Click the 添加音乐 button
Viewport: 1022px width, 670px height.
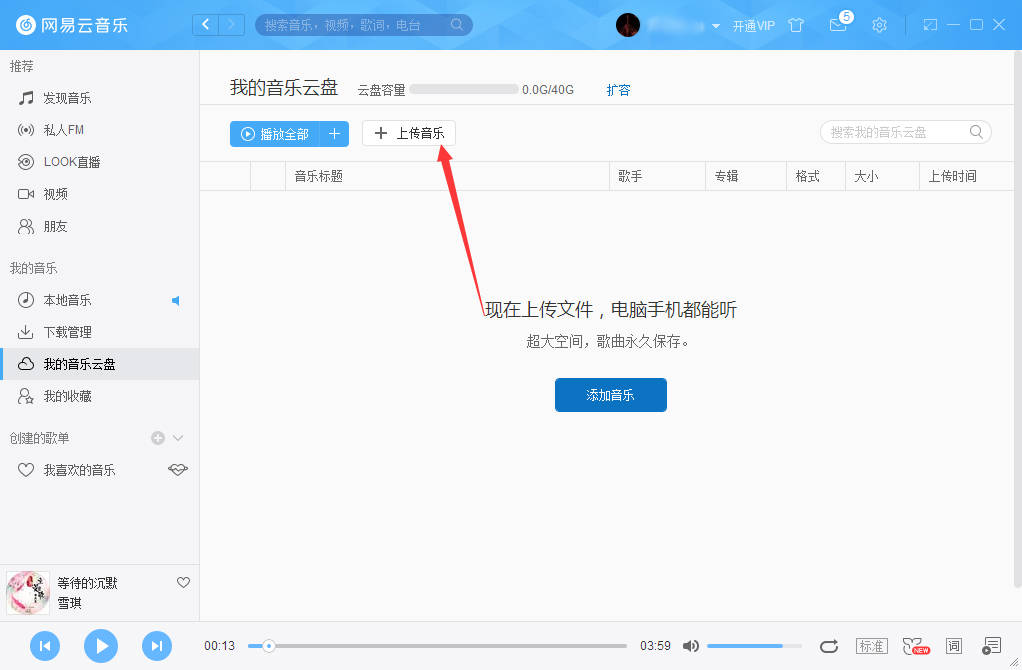[x=610, y=395]
